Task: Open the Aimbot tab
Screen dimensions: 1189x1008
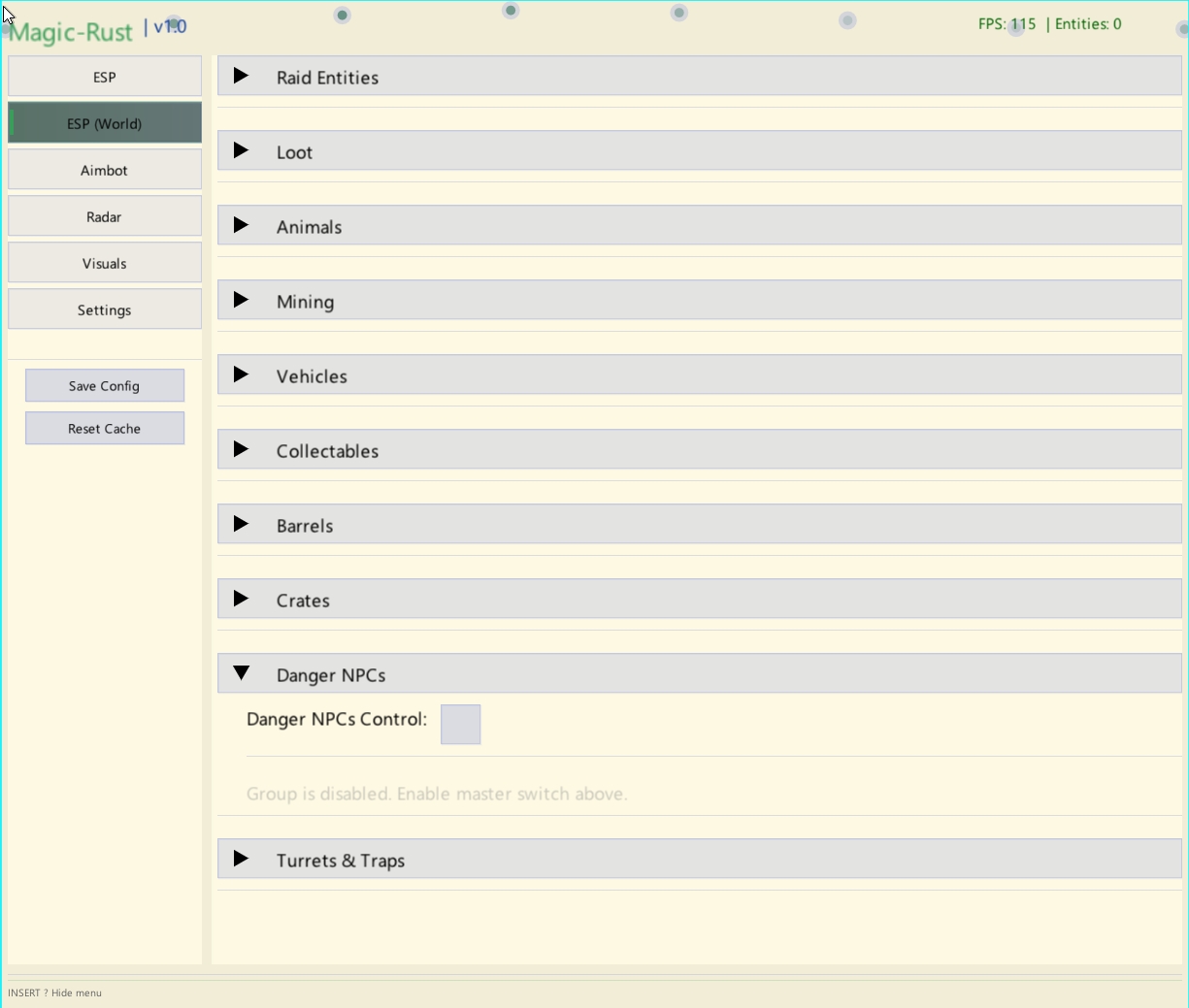Action: [105, 170]
